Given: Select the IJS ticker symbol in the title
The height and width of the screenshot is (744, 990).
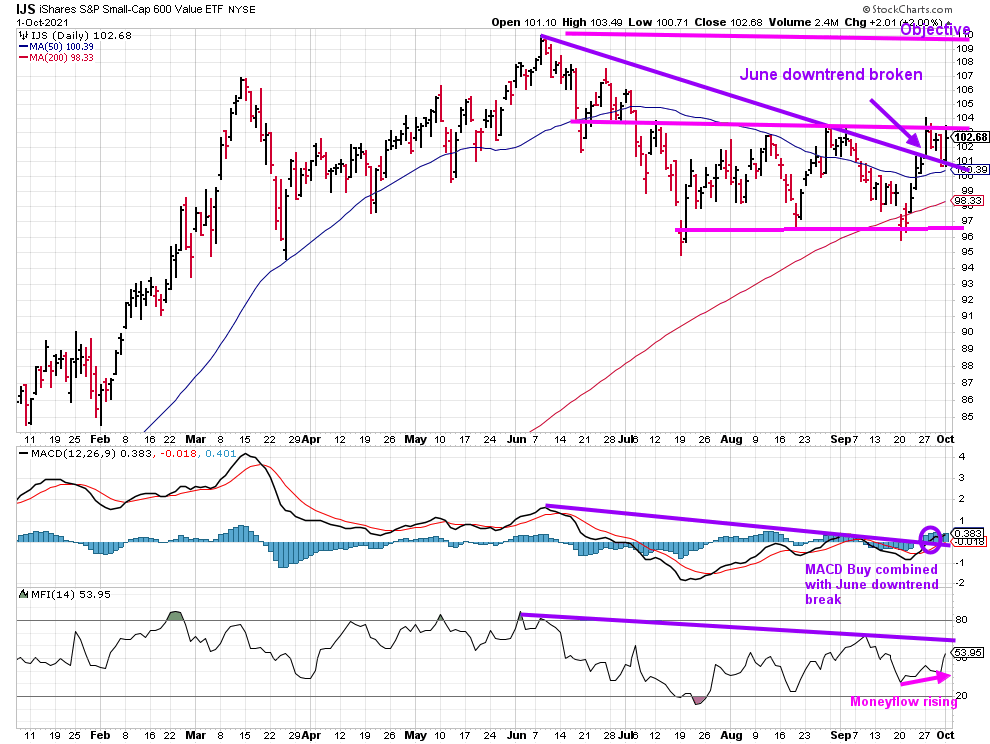Looking at the screenshot, I should point(26,9).
